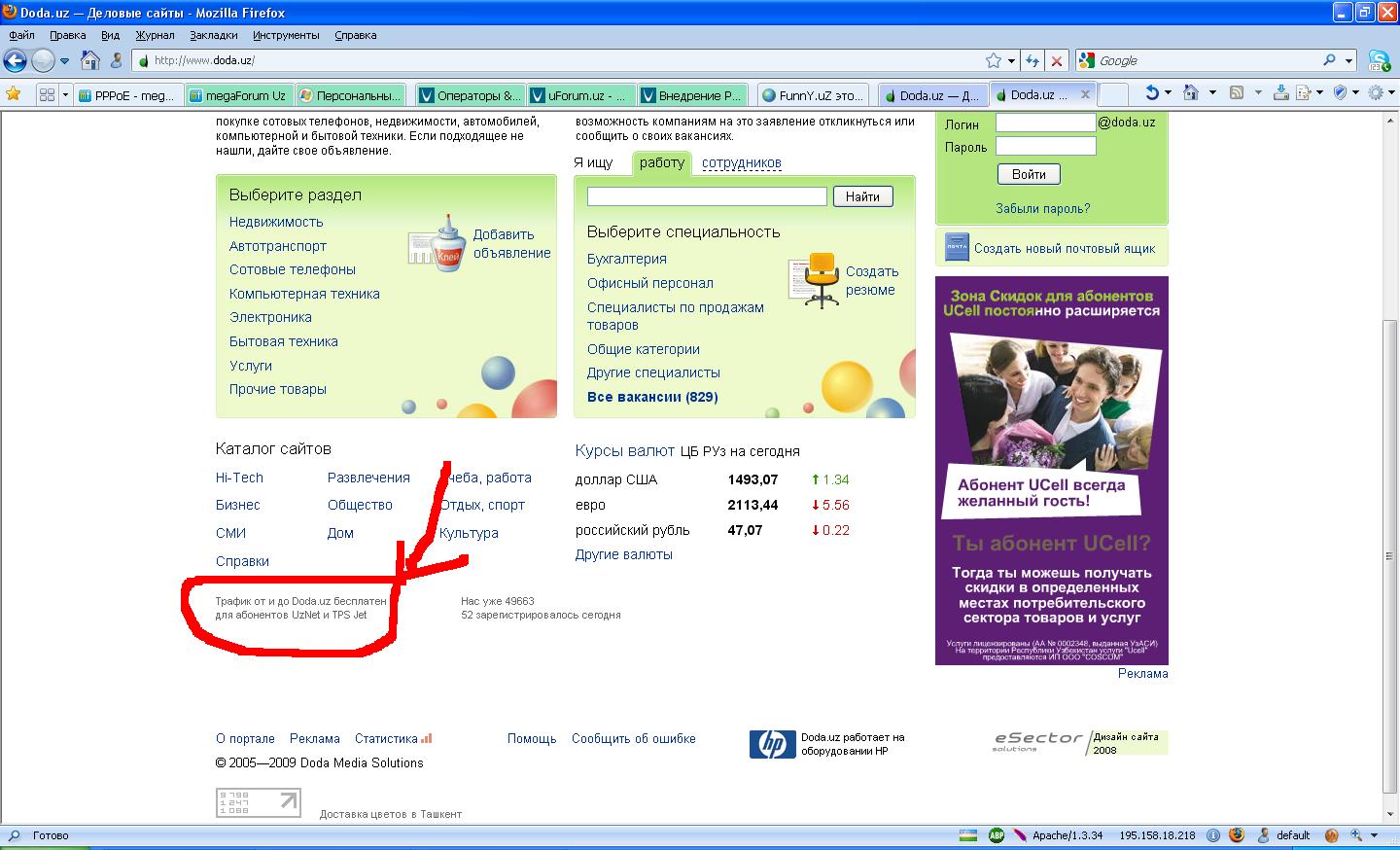Image resolution: width=1400 pixels, height=850 pixels.
Task: Open bookmarks via yellow star icon
Action: tap(14, 94)
